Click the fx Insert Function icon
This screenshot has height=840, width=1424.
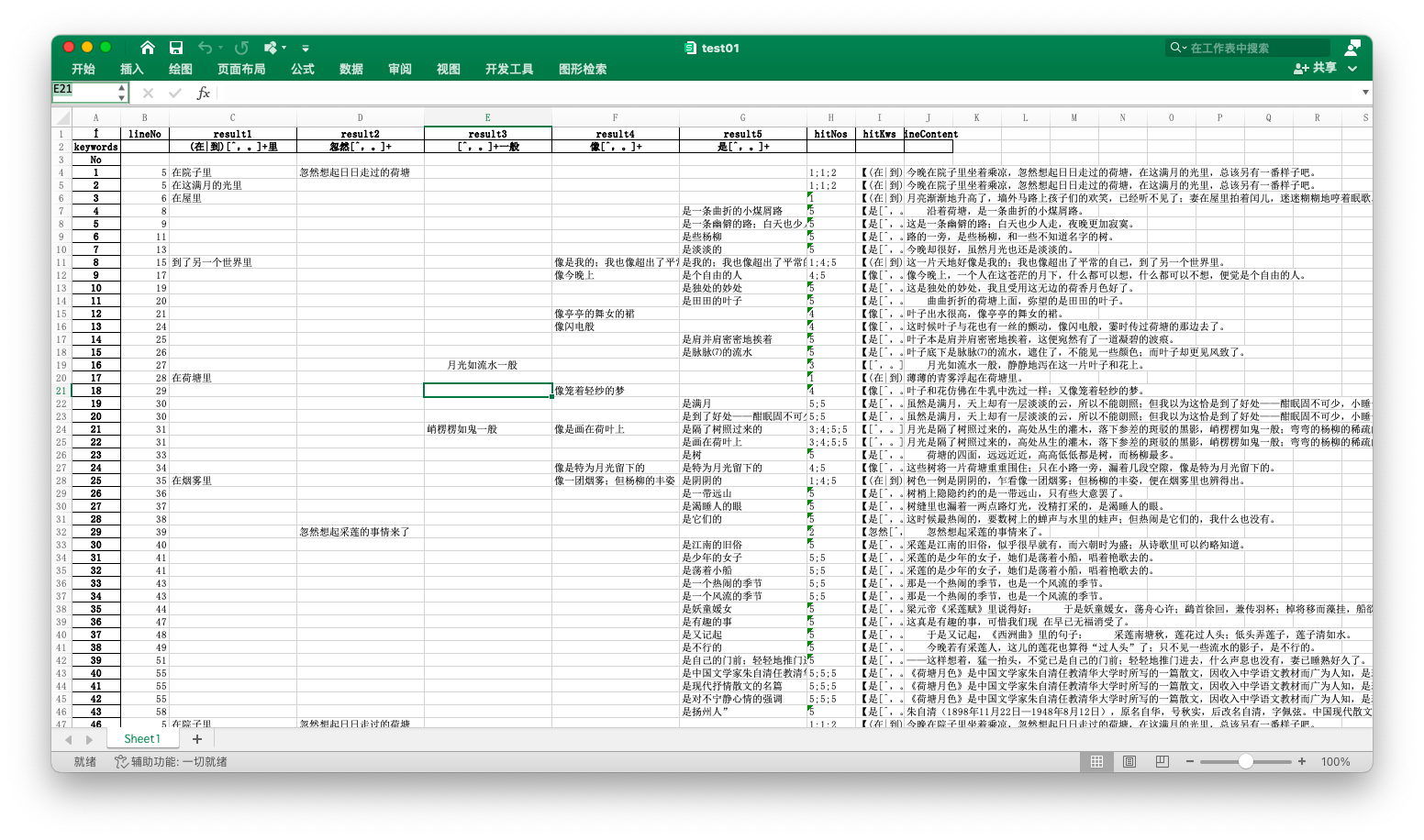pyautogui.click(x=204, y=92)
